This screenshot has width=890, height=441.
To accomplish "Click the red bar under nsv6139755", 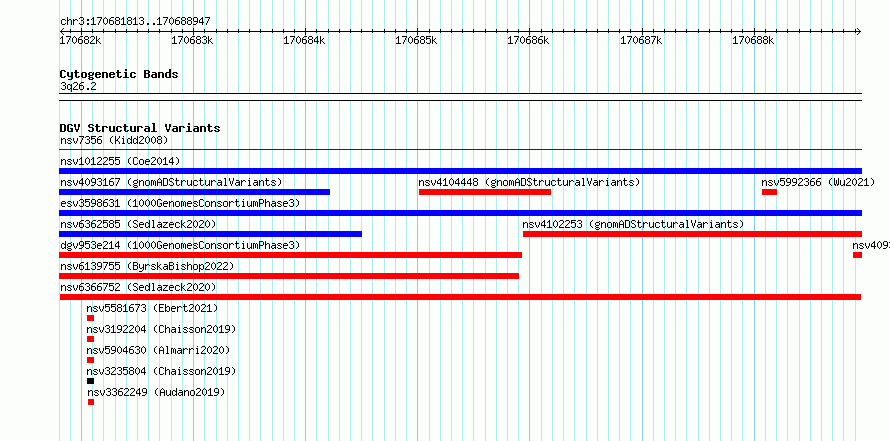I will pos(289,276).
